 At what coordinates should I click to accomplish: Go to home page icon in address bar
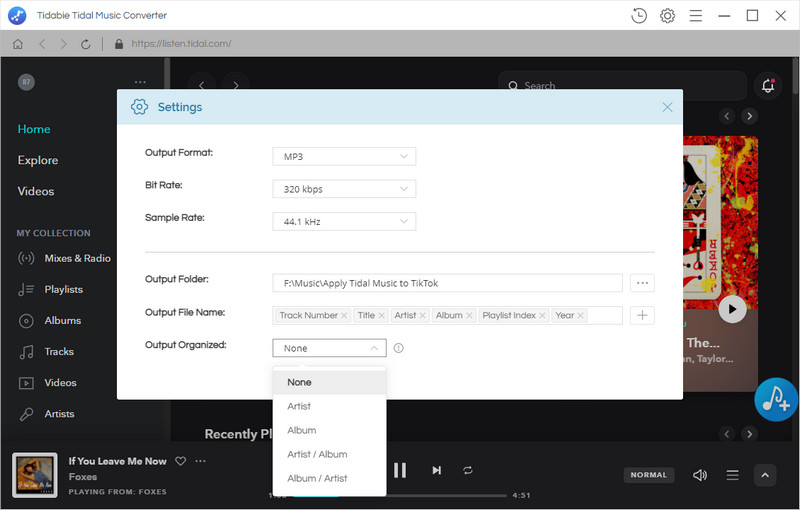[x=18, y=44]
